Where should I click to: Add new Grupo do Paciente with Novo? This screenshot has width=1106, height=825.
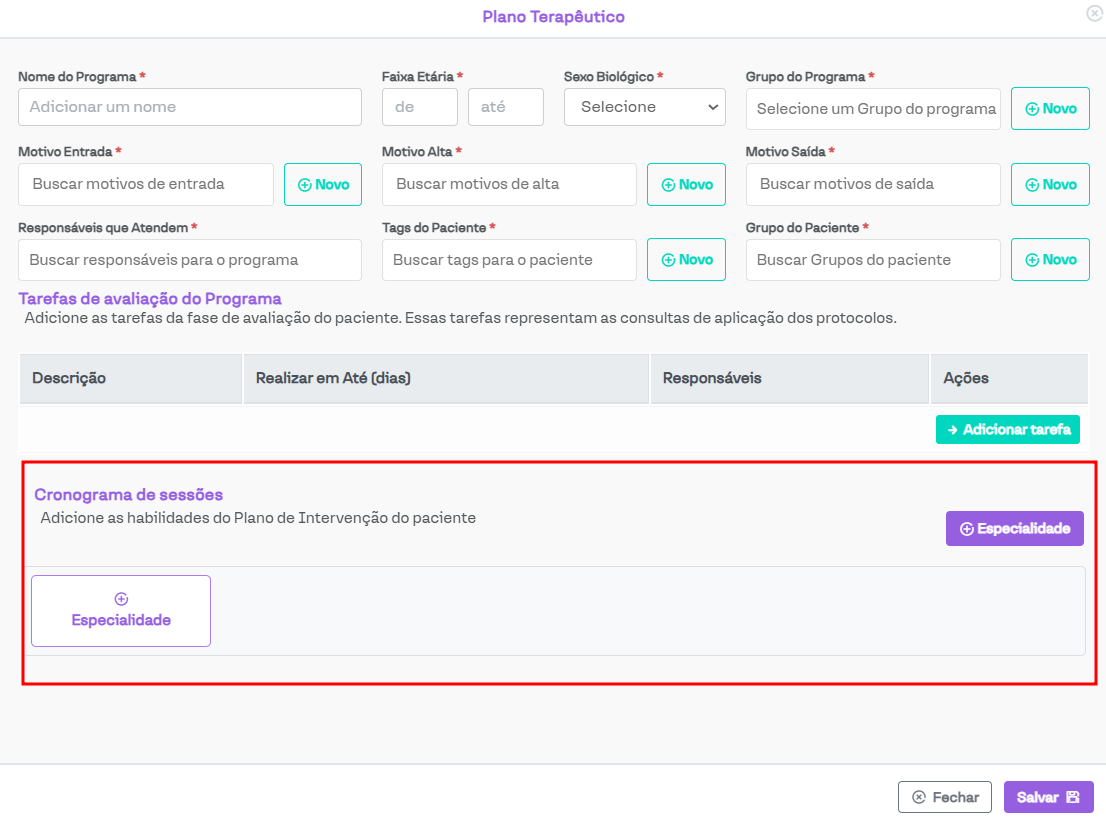pyautogui.click(x=1050, y=260)
